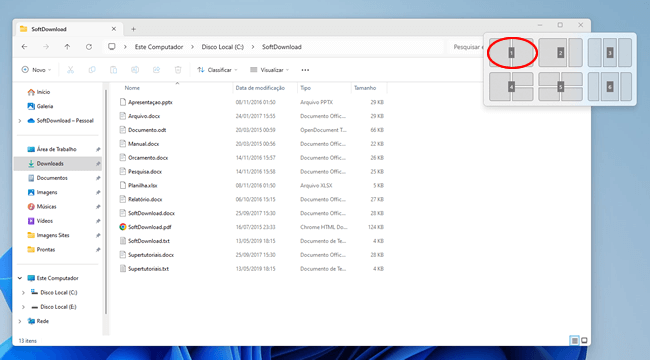
Task: Click the computer icon in address bar
Action: click(x=112, y=46)
